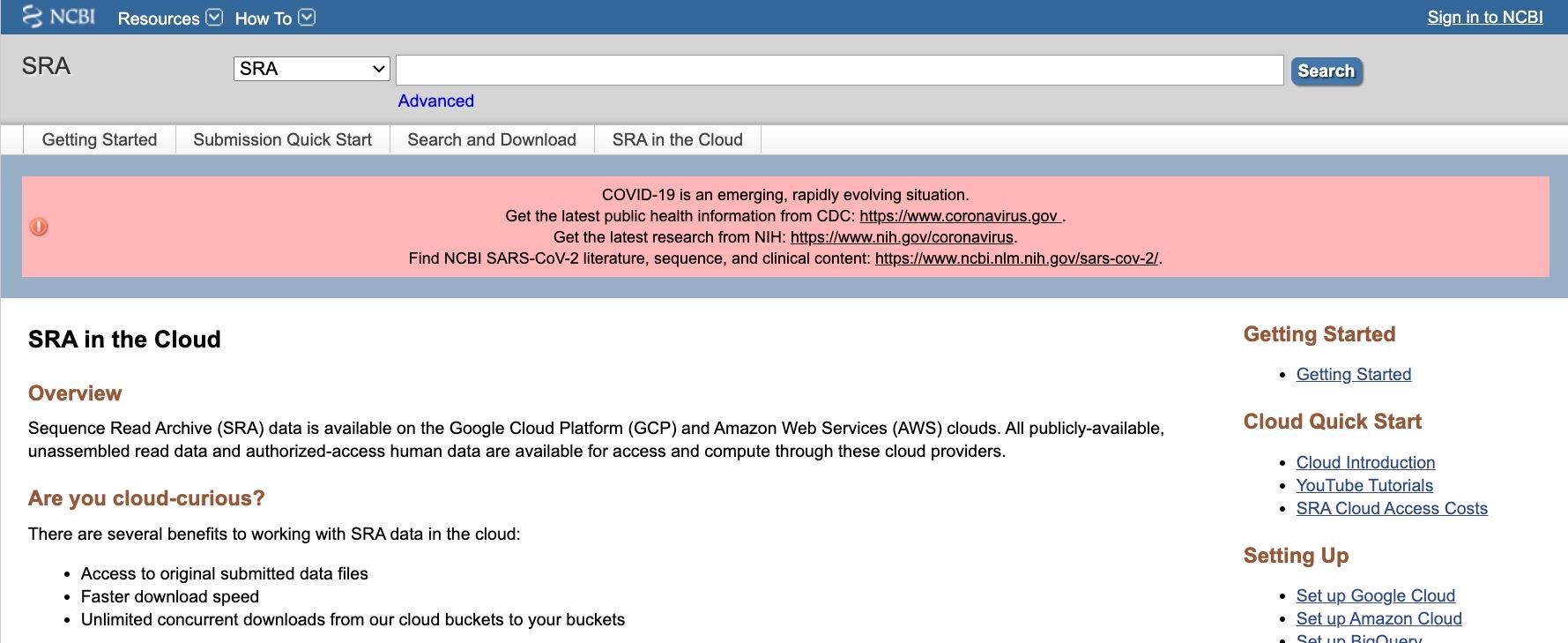This screenshot has height=643, width=1568.
Task: Switch to the Getting Started tab
Action: [100, 139]
